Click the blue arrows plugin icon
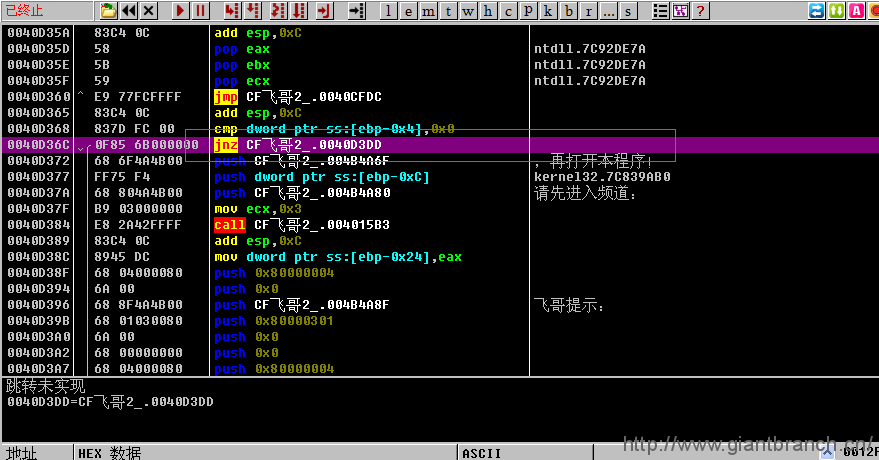The height and width of the screenshot is (460, 879). pyautogui.click(x=817, y=11)
